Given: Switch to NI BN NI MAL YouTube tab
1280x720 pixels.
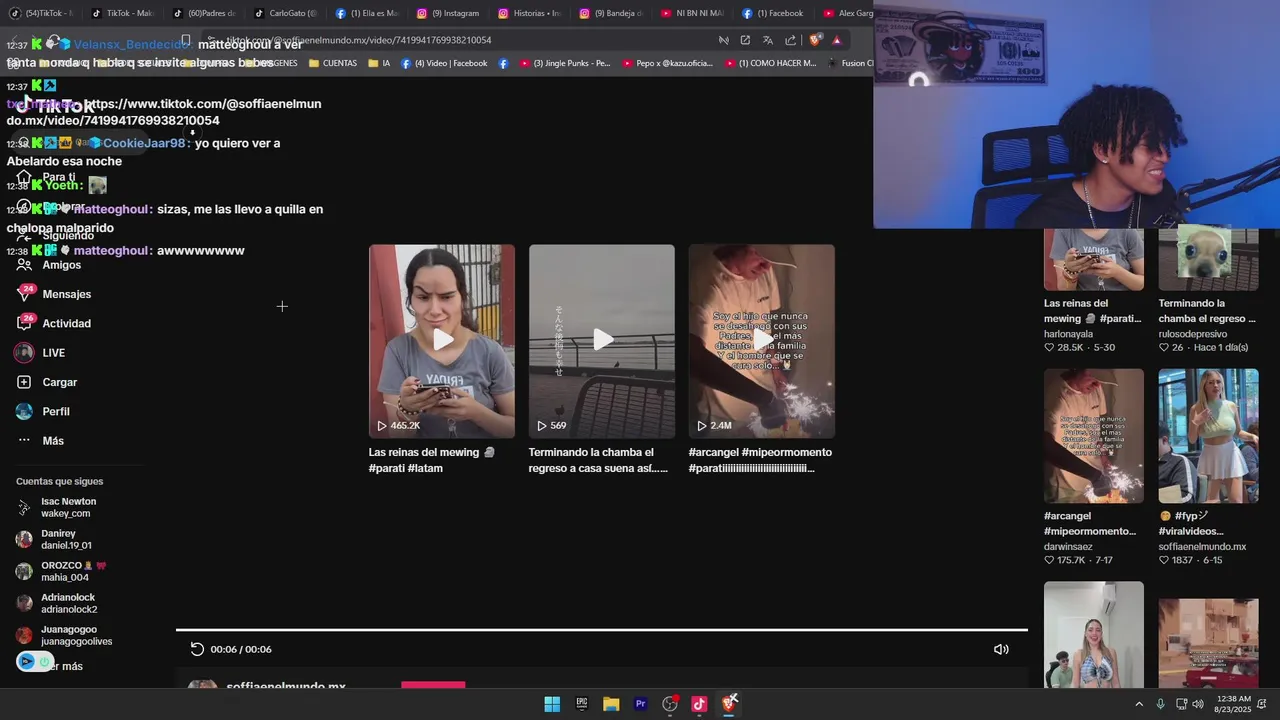Looking at the screenshot, I should (x=693, y=13).
